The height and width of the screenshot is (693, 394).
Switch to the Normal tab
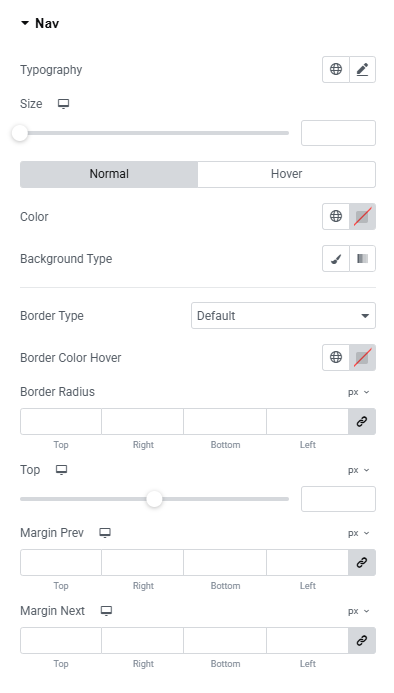coord(109,174)
